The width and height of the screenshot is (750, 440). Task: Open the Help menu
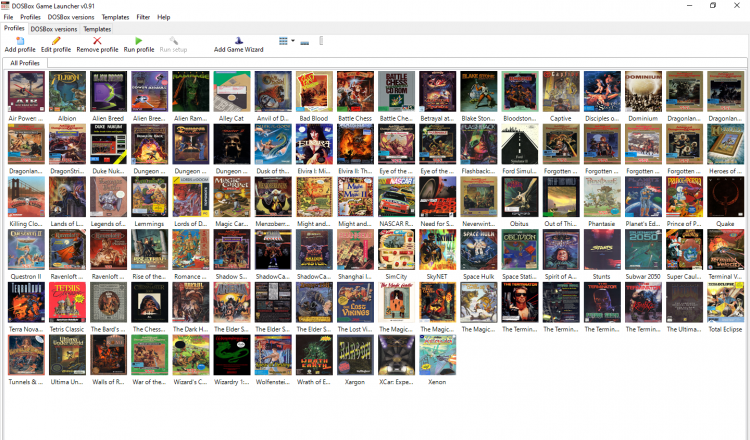pos(164,17)
